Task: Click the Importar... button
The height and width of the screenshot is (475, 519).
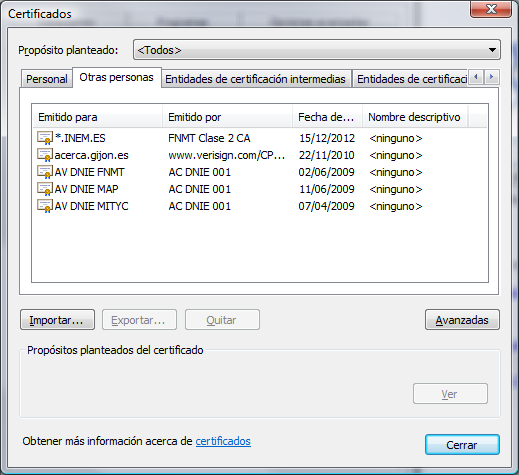Action: [57, 320]
